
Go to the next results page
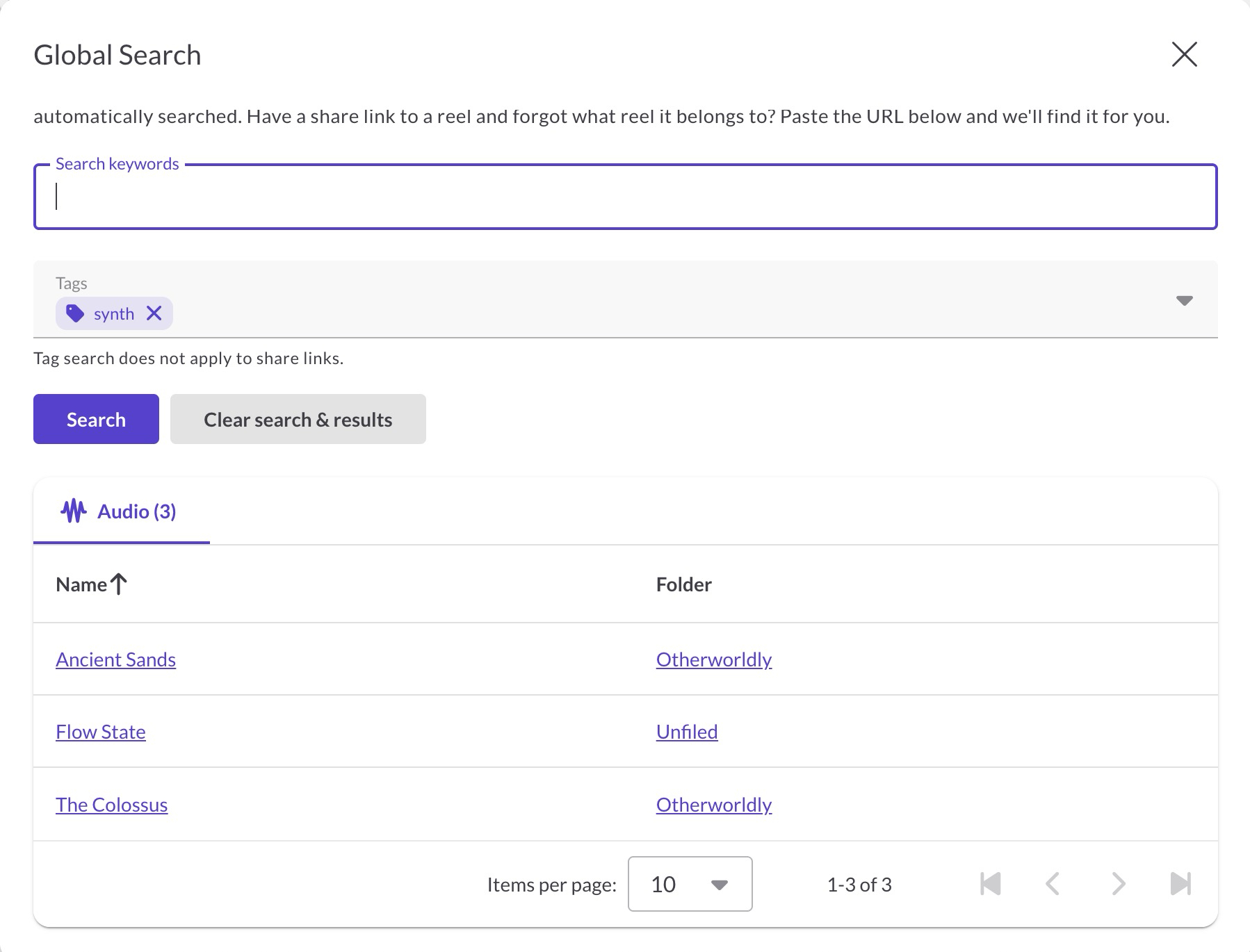tap(1118, 884)
